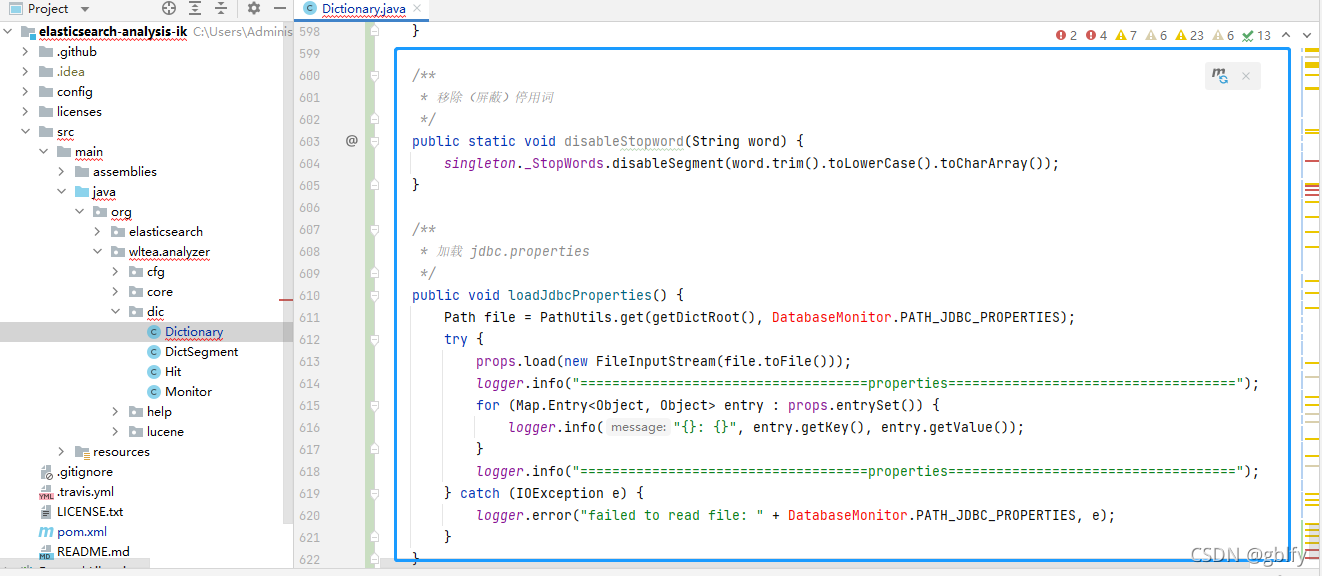Dismiss the Maven reload floating popup

pyautogui.click(x=1246, y=76)
